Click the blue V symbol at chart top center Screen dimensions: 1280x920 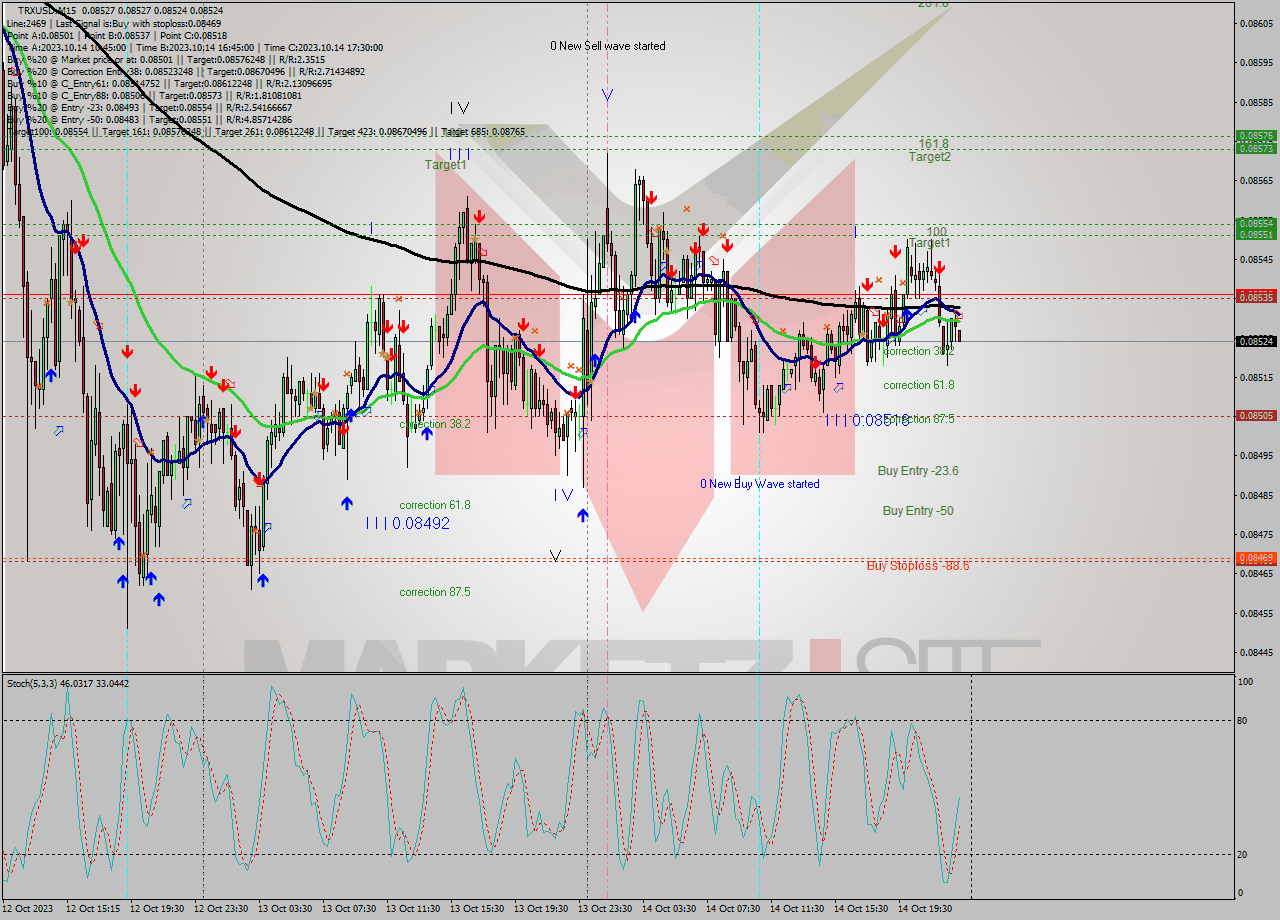pyautogui.click(x=607, y=95)
